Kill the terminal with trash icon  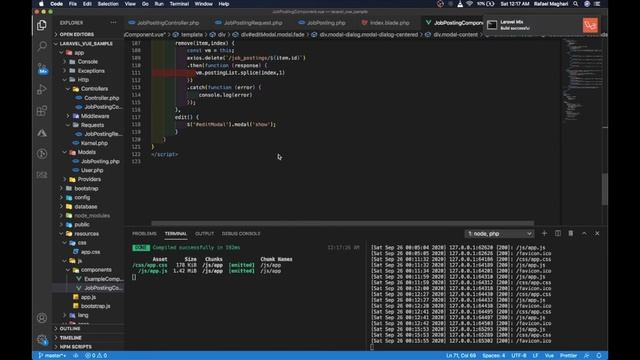pos(571,233)
